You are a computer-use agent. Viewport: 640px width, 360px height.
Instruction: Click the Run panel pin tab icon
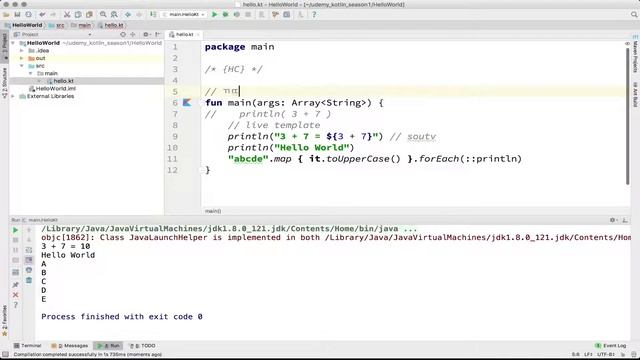(x=16, y=284)
